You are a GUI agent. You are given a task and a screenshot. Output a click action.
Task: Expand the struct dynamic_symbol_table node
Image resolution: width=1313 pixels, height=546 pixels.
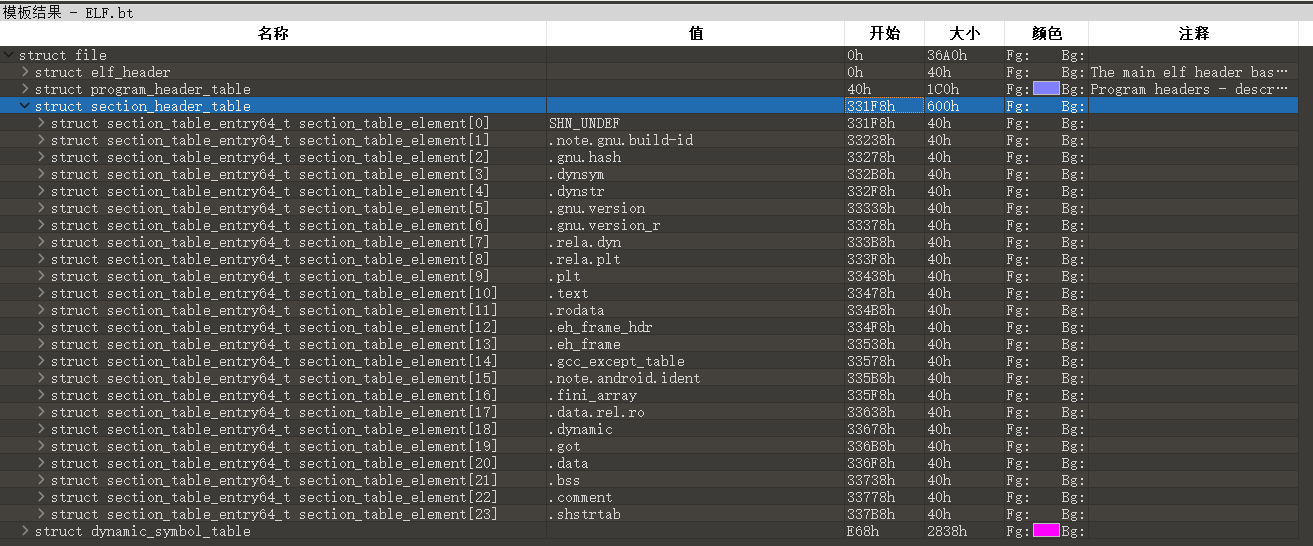click(25, 532)
